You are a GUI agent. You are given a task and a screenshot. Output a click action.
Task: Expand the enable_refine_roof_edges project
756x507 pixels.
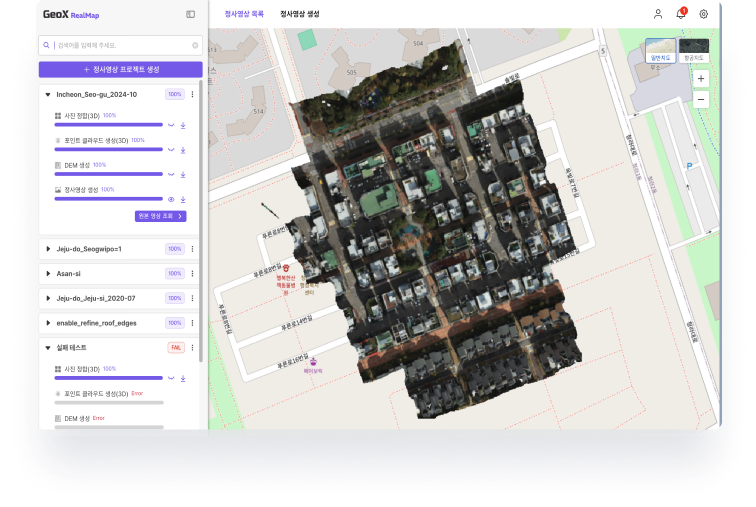pyautogui.click(x=48, y=323)
